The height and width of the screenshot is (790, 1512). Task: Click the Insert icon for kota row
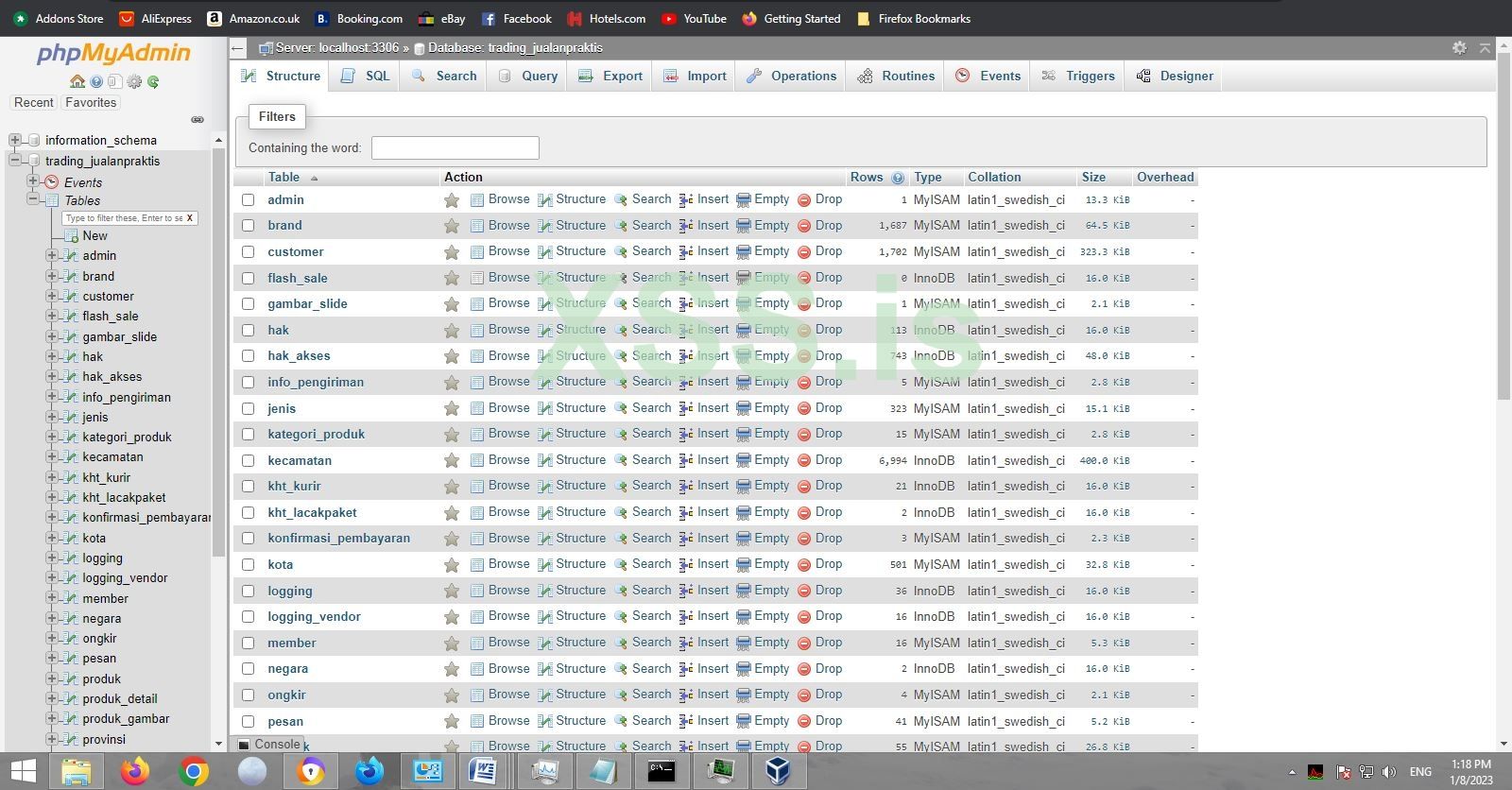click(686, 565)
